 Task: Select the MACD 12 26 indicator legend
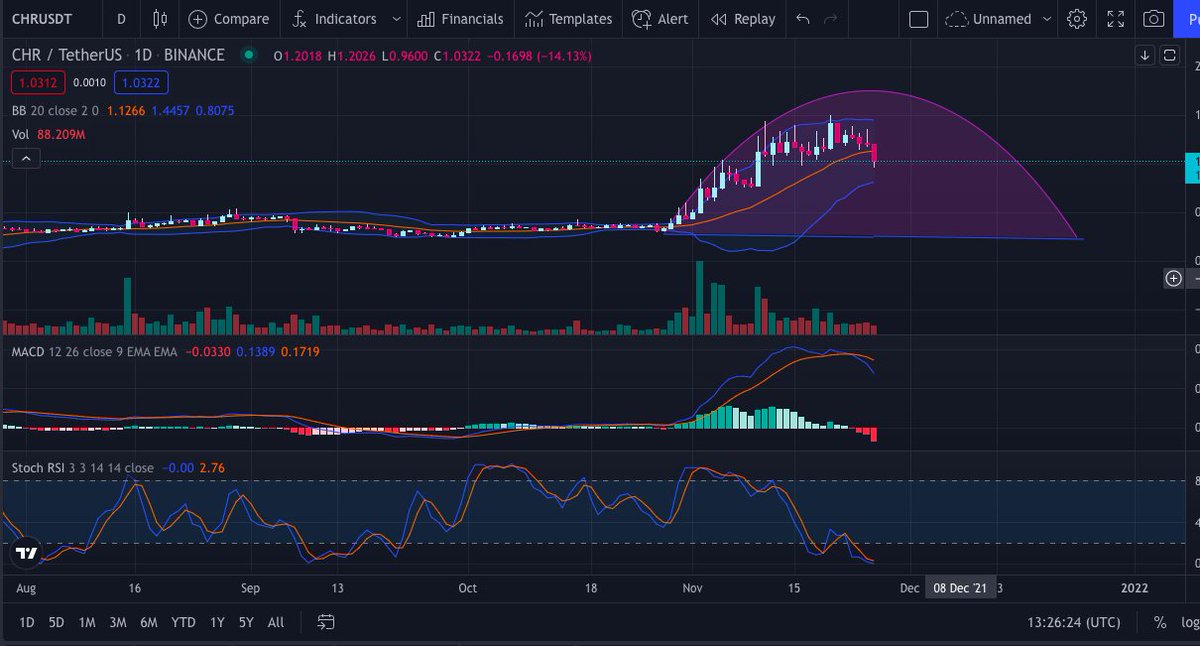[x=94, y=352]
